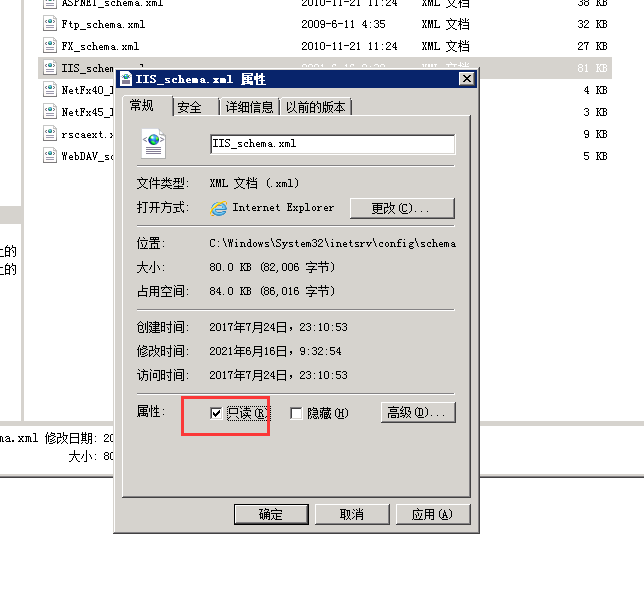Click the large XML file icon in dialog

click(x=153, y=143)
